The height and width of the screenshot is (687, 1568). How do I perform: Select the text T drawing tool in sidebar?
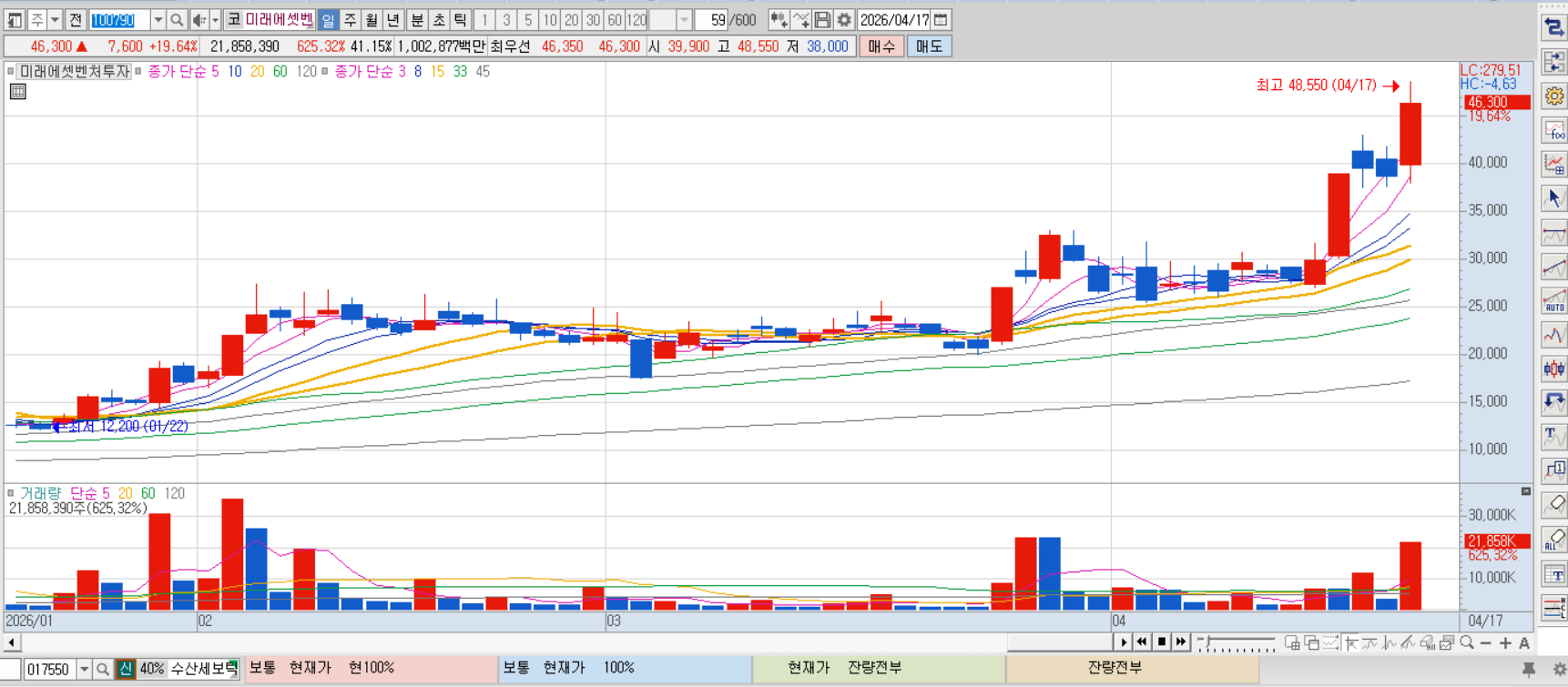click(1553, 436)
